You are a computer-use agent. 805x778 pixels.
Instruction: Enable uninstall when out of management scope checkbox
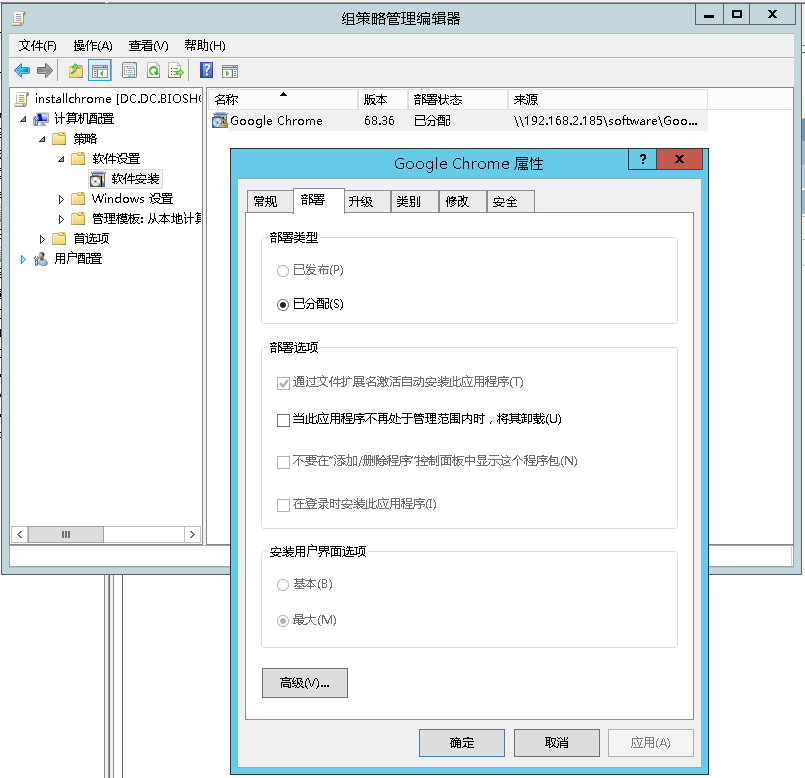283,420
